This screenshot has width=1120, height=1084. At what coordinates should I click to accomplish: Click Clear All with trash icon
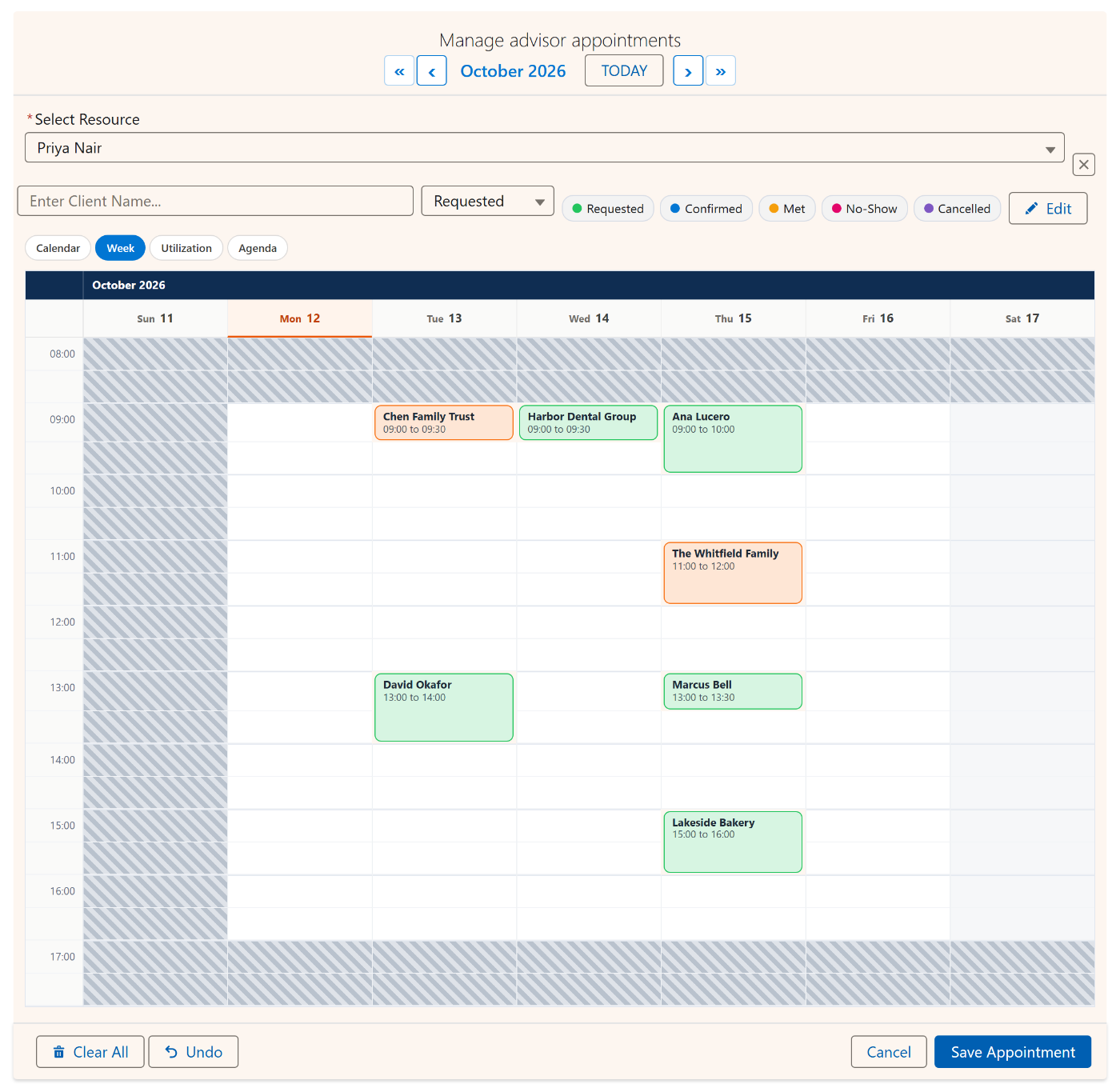click(x=90, y=1052)
